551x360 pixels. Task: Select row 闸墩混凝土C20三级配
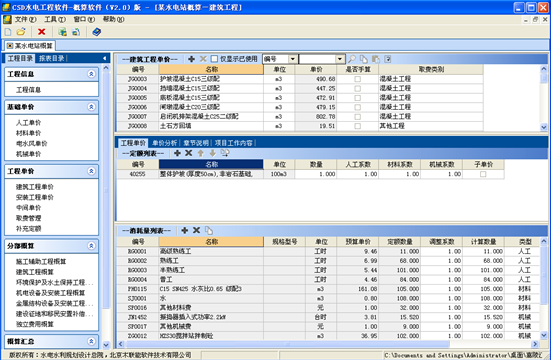[x=300, y=107]
